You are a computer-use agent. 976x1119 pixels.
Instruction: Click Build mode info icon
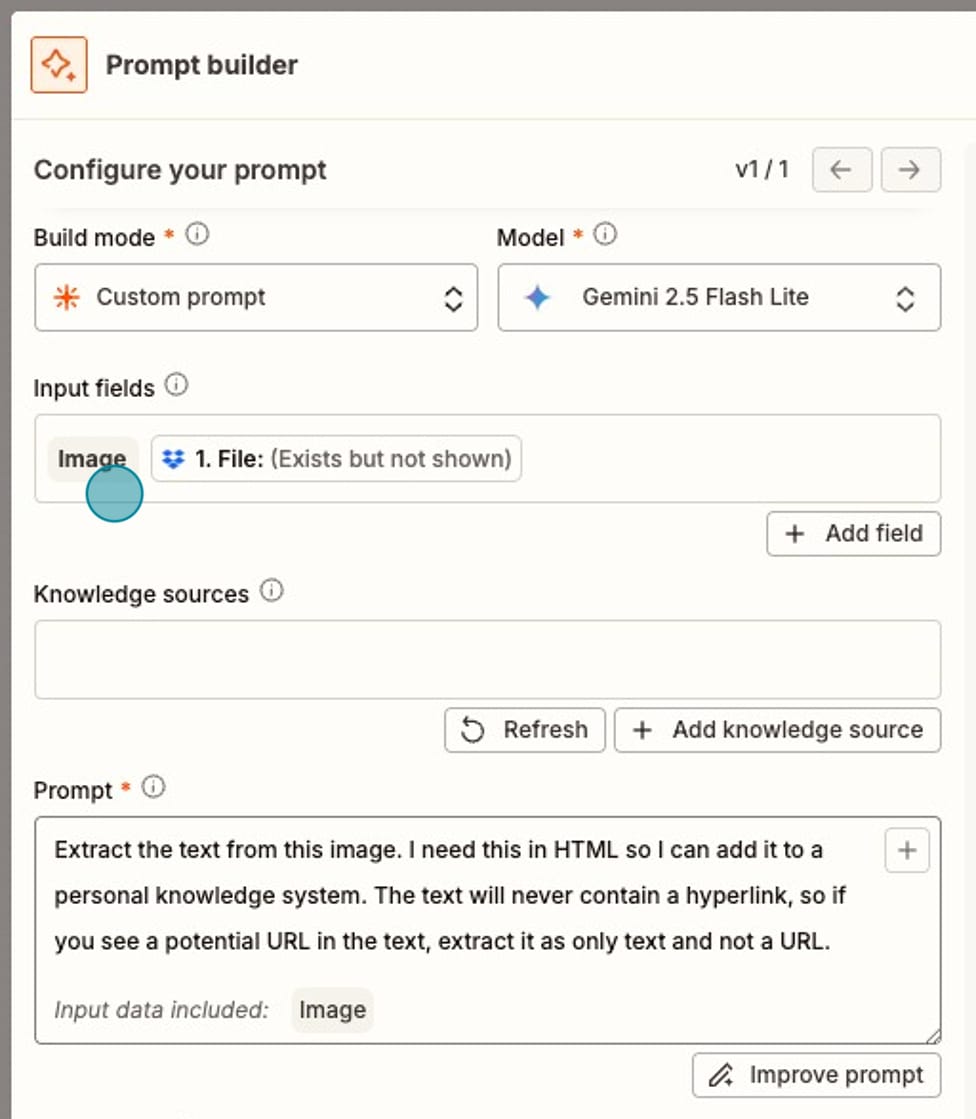pos(198,235)
